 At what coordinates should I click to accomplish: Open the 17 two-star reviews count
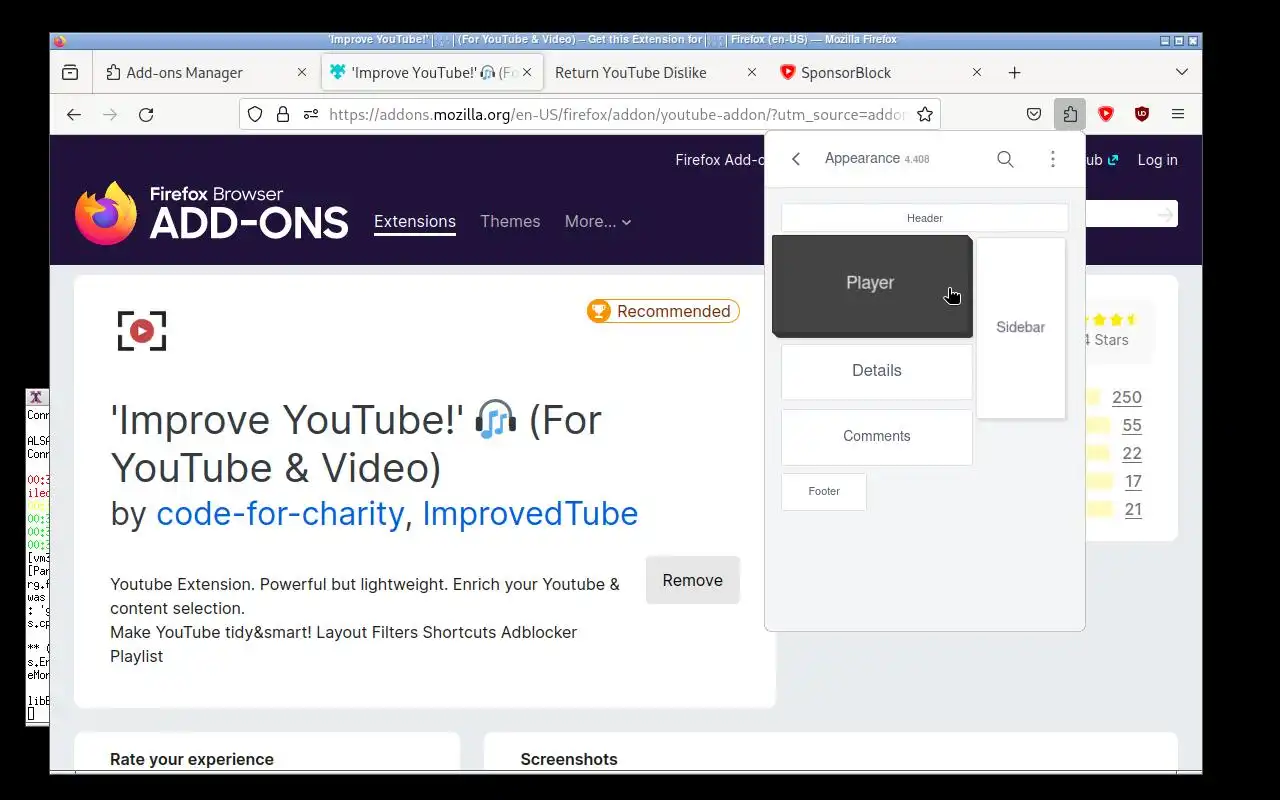[x=1132, y=481]
